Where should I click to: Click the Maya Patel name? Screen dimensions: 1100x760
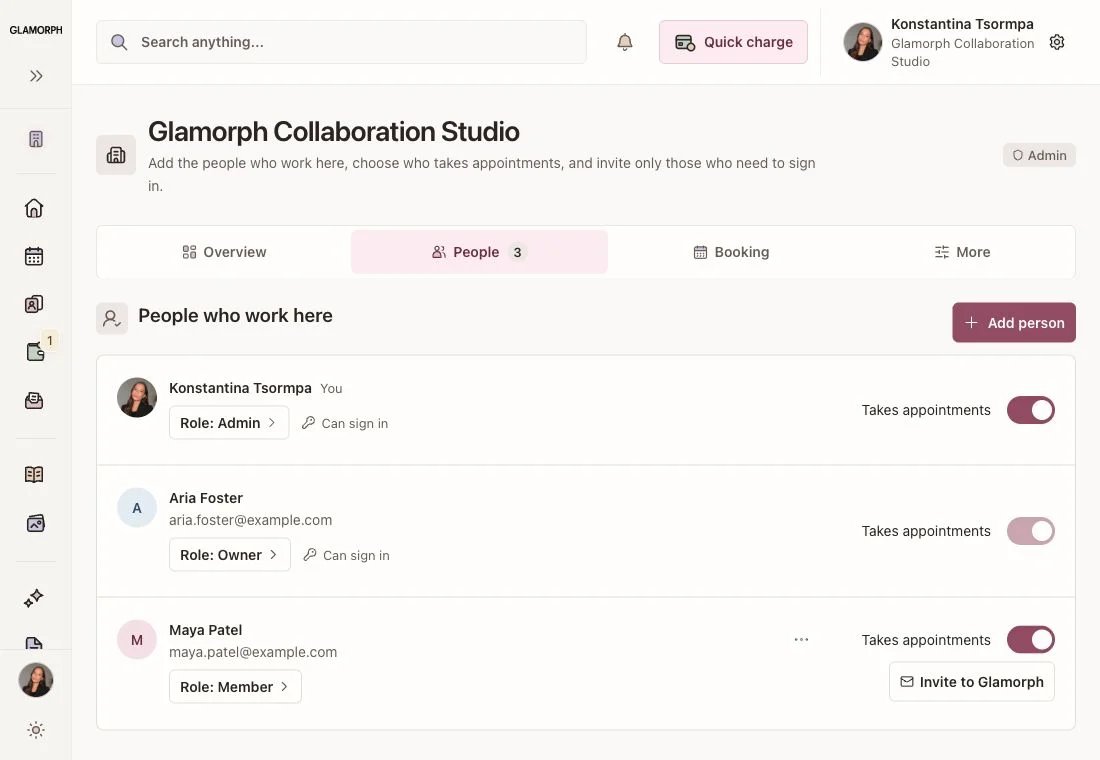pyautogui.click(x=206, y=630)
